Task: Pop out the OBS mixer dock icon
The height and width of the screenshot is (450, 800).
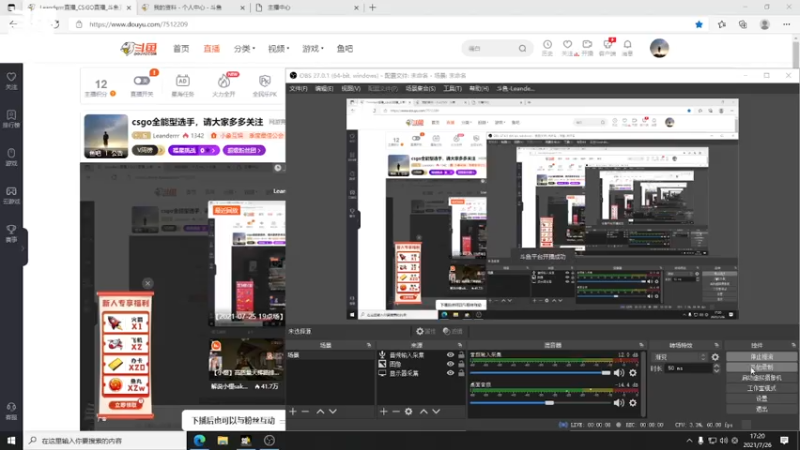Action: pyautogui.click(x=641, y=345)
